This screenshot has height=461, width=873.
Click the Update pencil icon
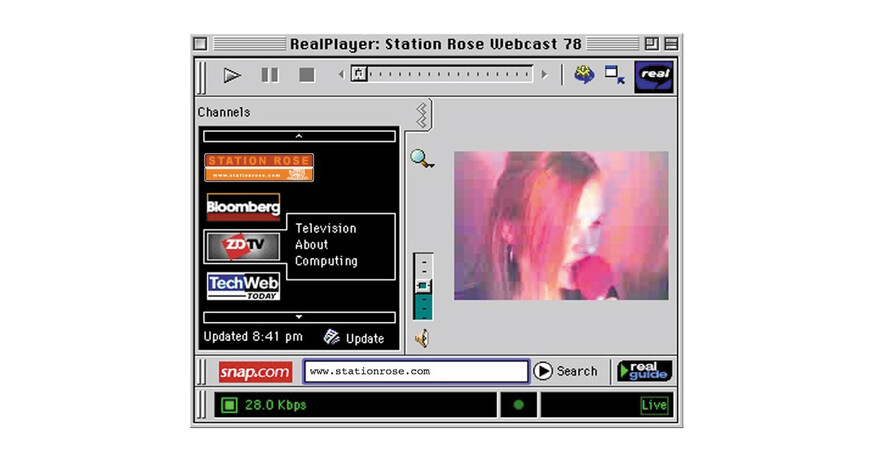pyautogui.click(x=332, y=337)
